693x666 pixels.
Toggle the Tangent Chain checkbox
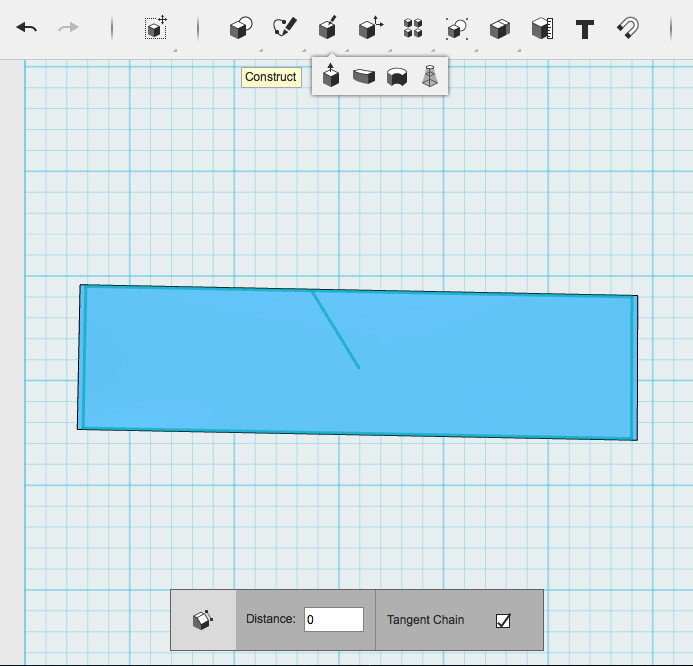503,620
